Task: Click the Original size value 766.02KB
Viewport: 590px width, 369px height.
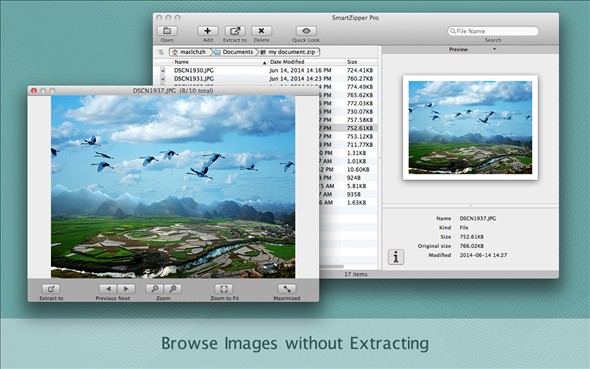Action: pyautogui.click(x=471, y=246)
